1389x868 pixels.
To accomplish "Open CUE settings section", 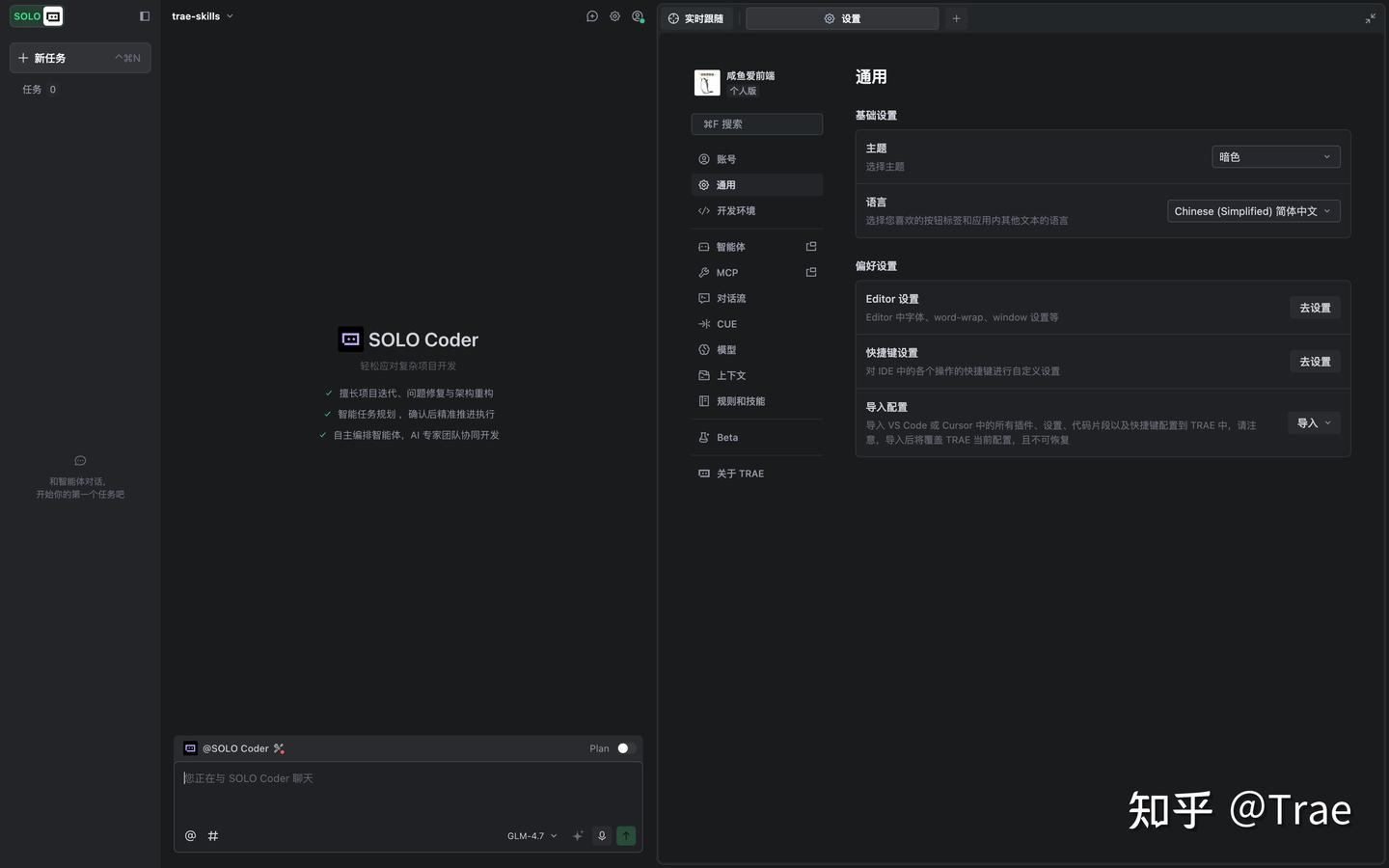I will [x=757, y=324].
